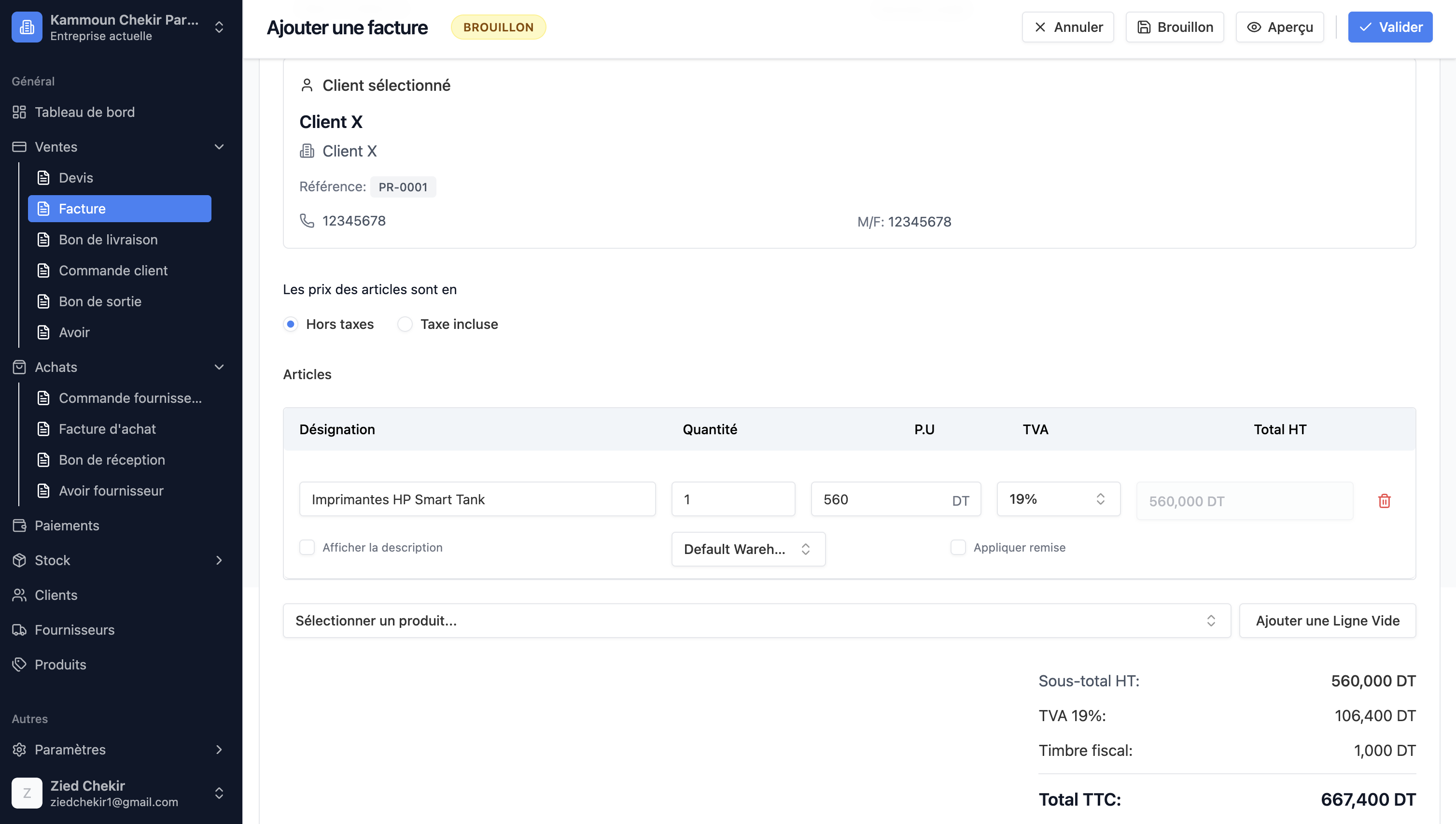Click the company building icon next to Client X
Viewport: 1456px width, 824px height.
[307, 151]
